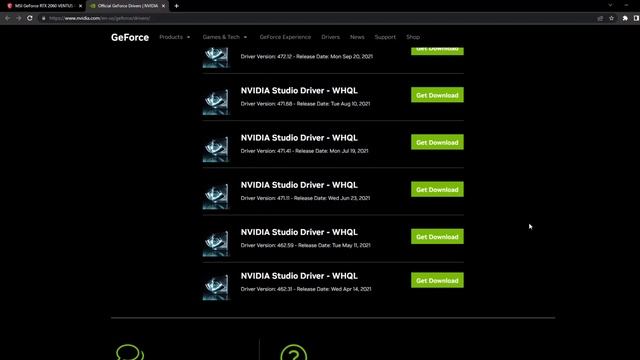Go back using browser back arrow
The image size is (640, 360).
pyautogui.click(x=7, y=18)
